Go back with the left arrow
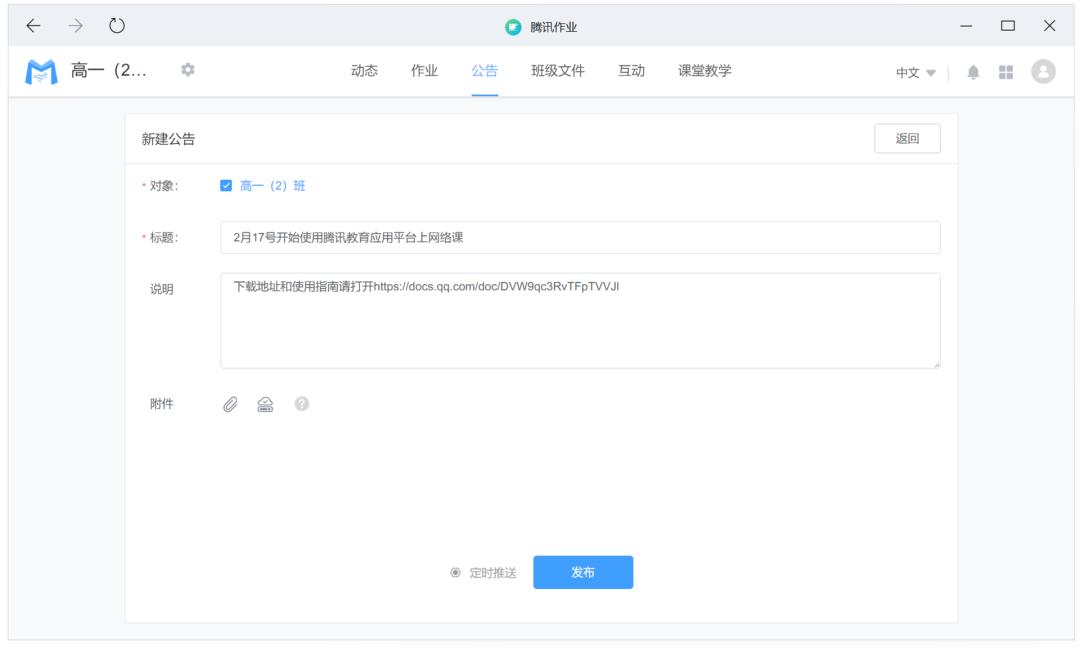1080x648 pixels. pos(33,26)
